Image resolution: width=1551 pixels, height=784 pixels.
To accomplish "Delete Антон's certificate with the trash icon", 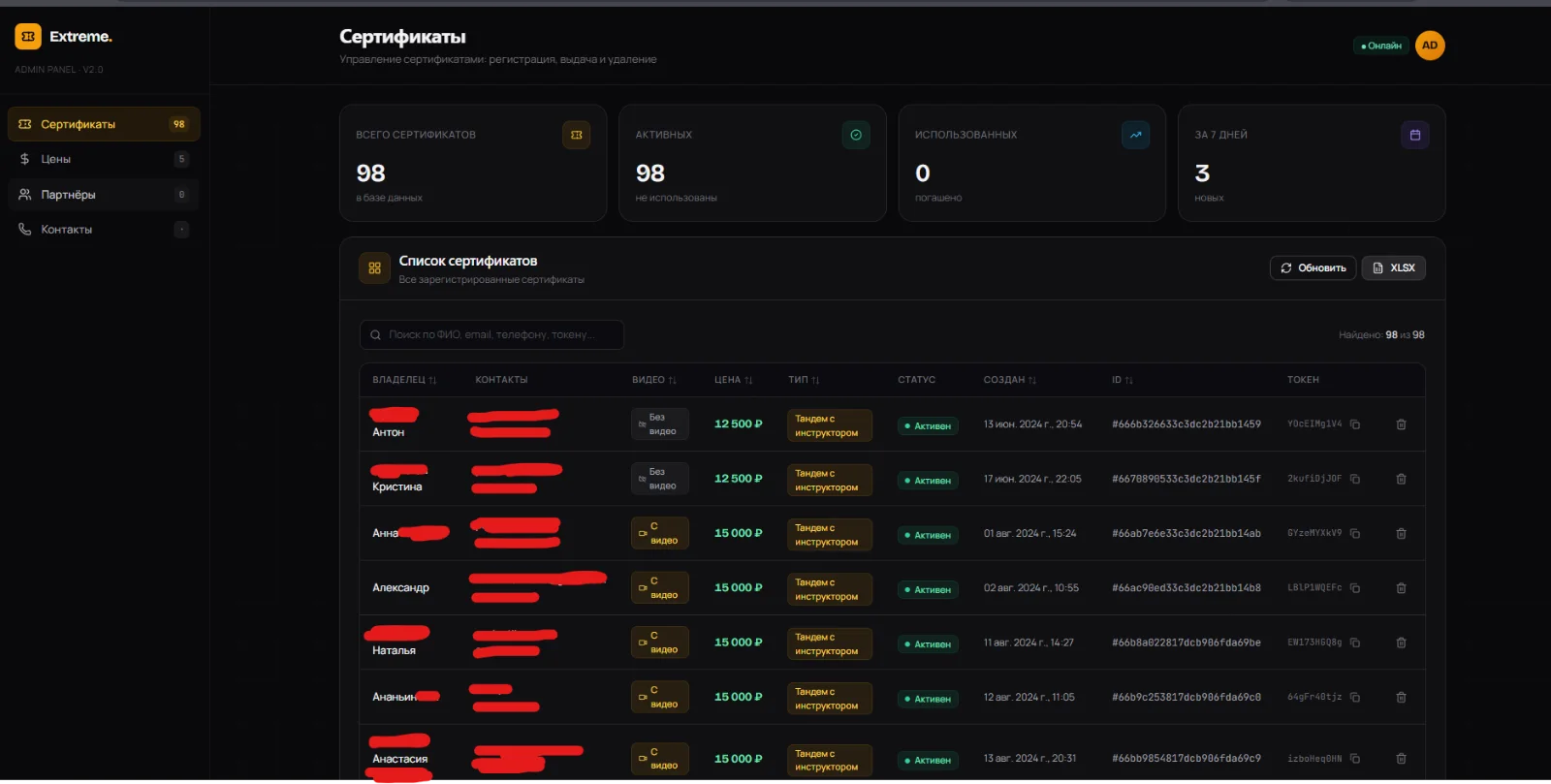I will point(1401,424).
